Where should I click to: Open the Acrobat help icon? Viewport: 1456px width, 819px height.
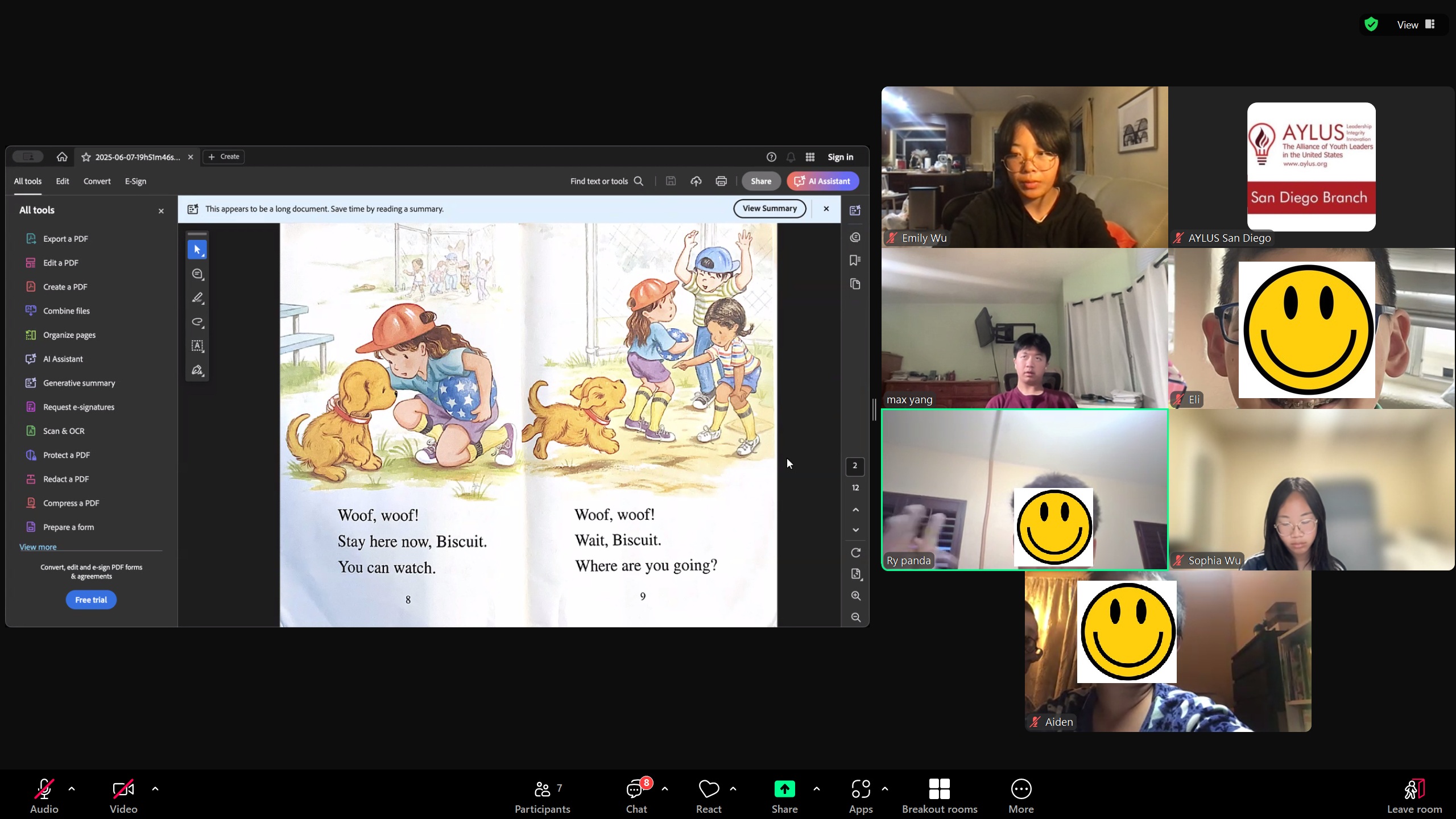pos(771,157)
